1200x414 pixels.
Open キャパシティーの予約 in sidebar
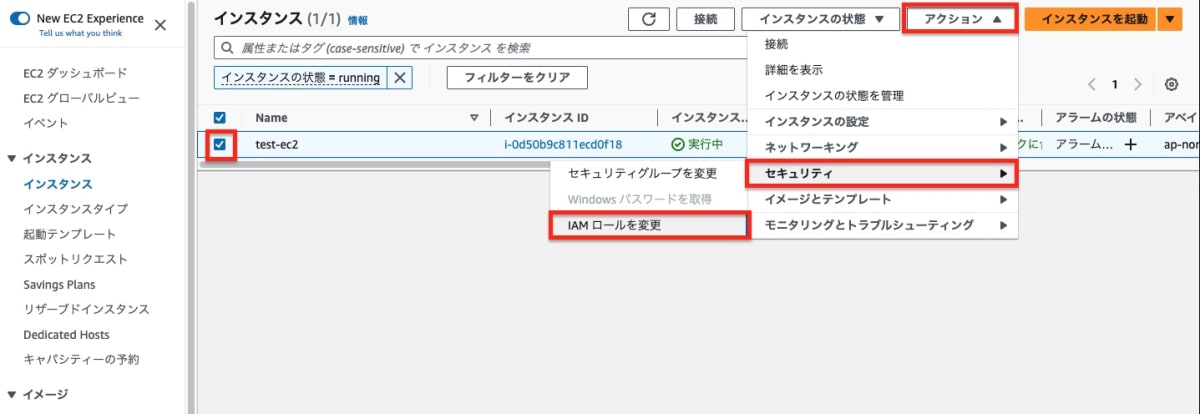[x=81, y=359]
